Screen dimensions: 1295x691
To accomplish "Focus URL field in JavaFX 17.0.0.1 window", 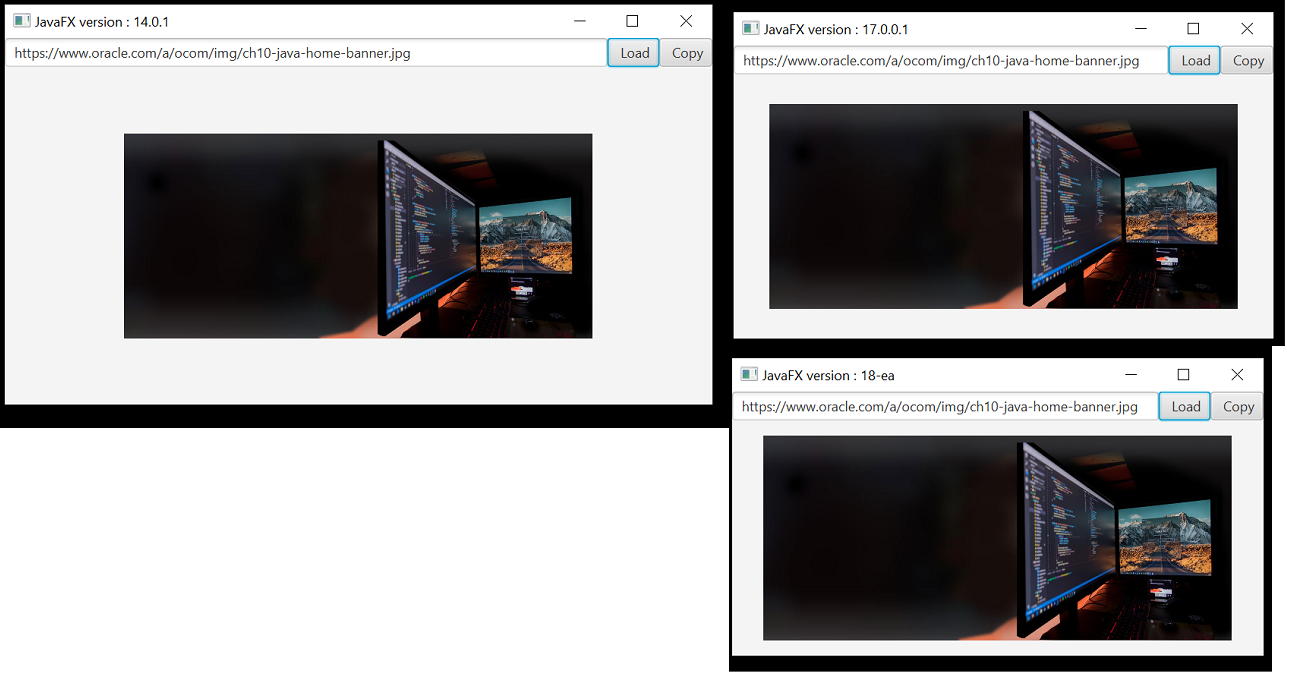I will point(951,60).
